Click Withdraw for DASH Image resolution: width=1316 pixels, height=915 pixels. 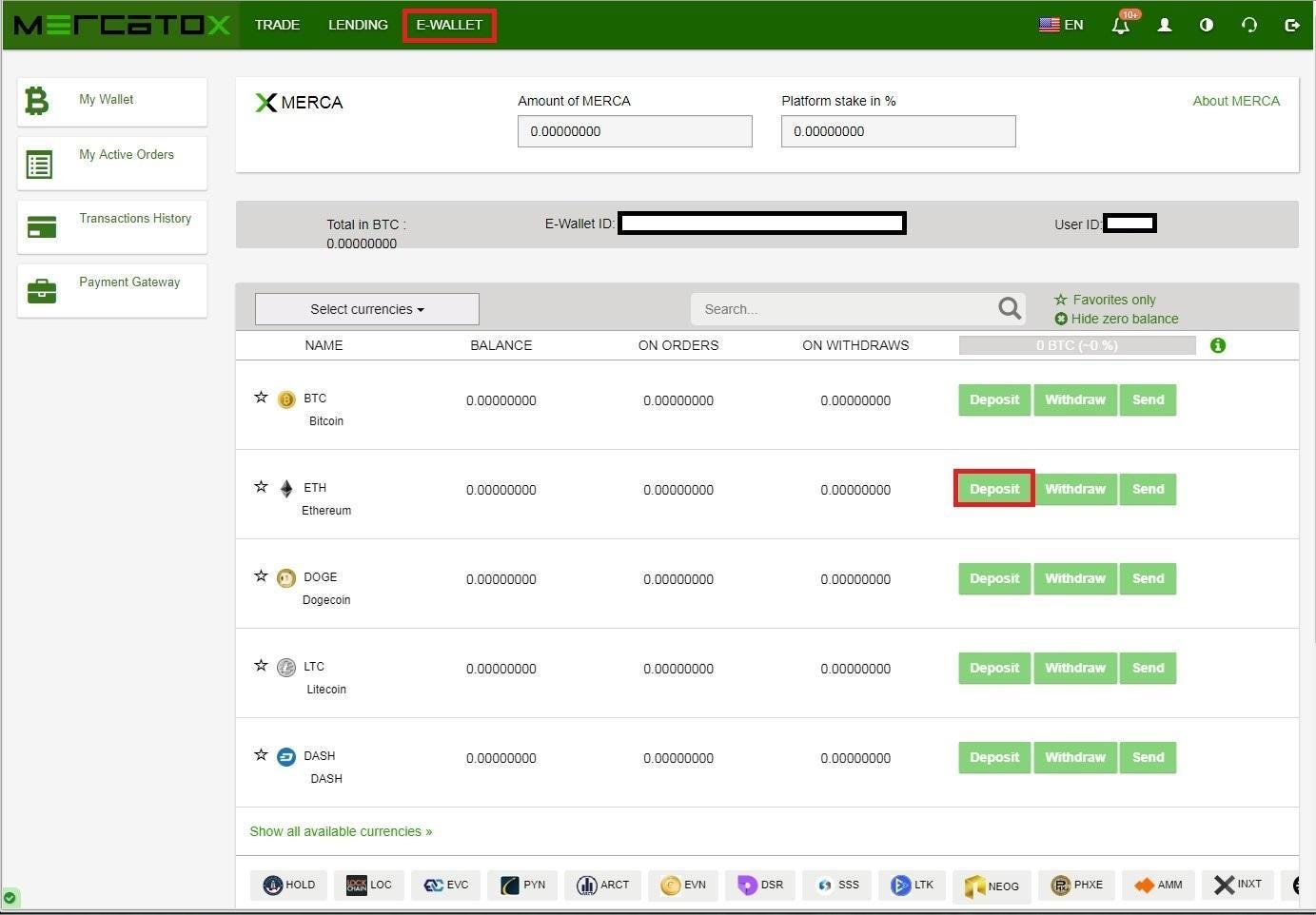pos(1075,757)
